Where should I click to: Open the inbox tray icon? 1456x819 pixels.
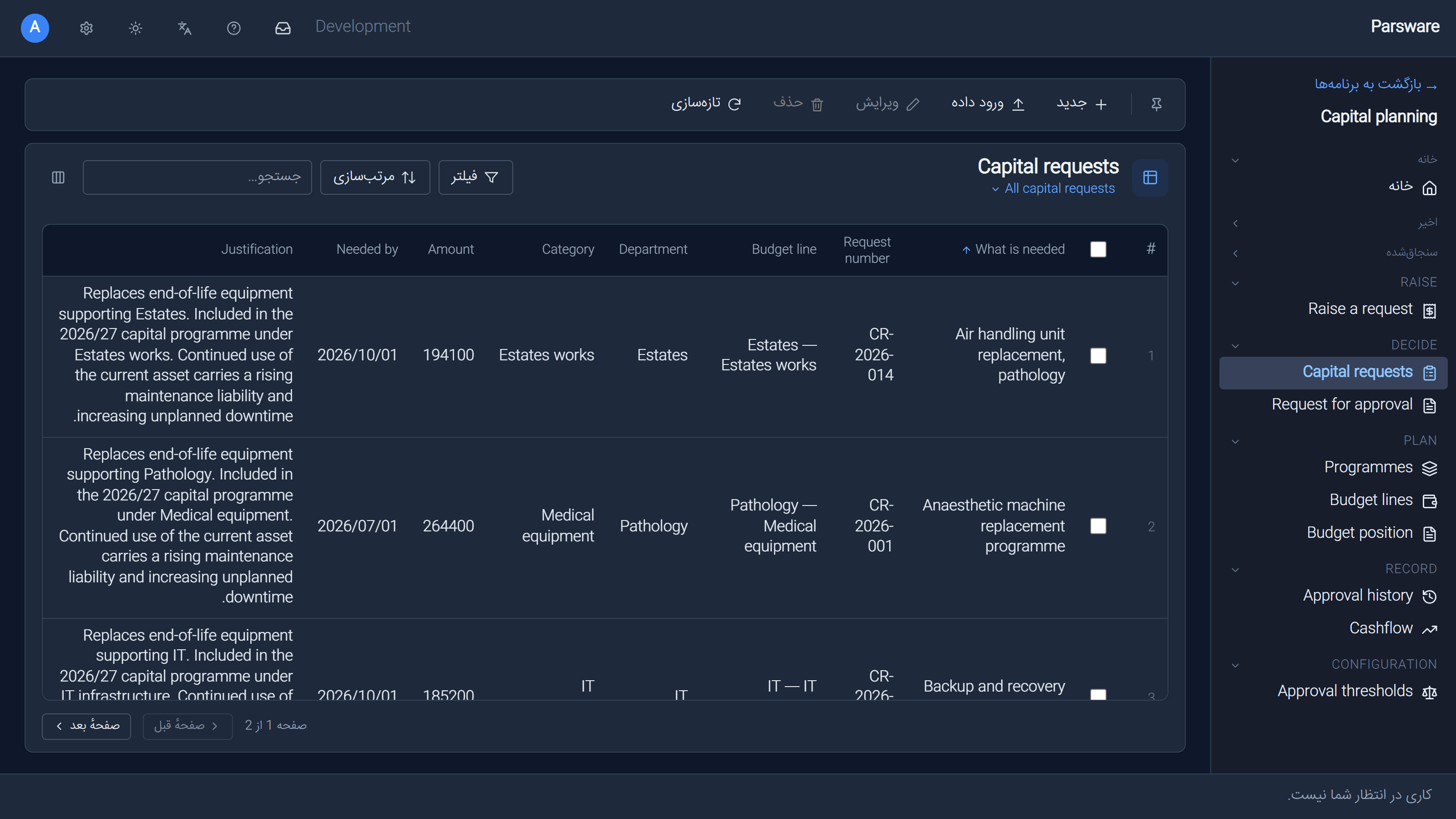pos(283,28)
